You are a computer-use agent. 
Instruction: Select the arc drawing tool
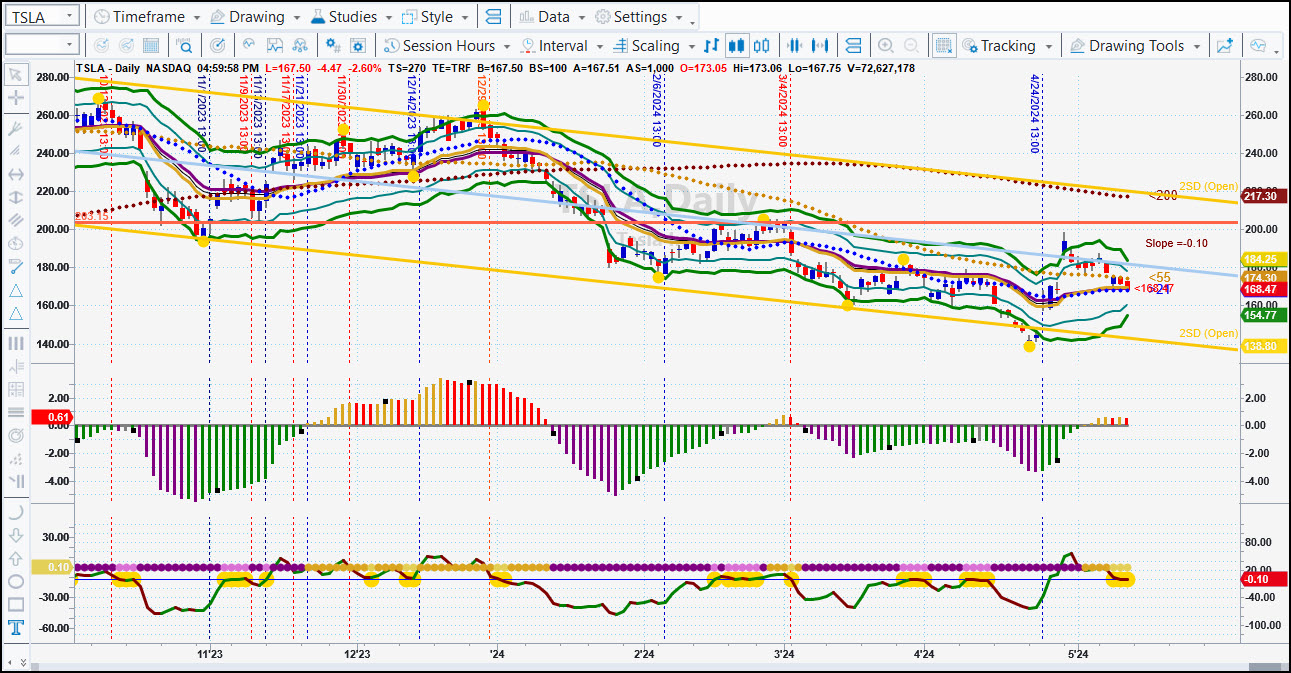[15, 511]
